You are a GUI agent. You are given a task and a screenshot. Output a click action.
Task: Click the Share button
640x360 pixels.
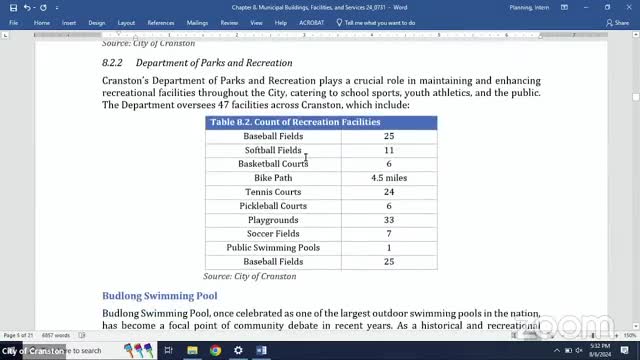click(x=617, y=23)
